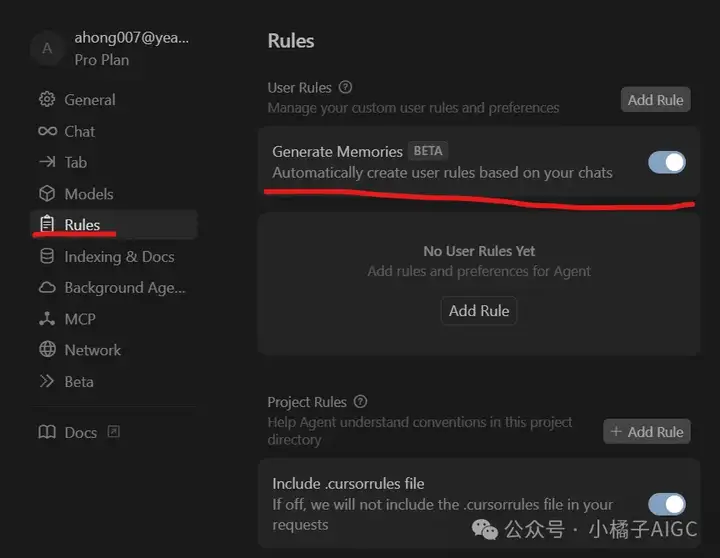The image size is (720, 558).
Task: Click Add Rule under No User Rules Yet
Action: (479, 311)
